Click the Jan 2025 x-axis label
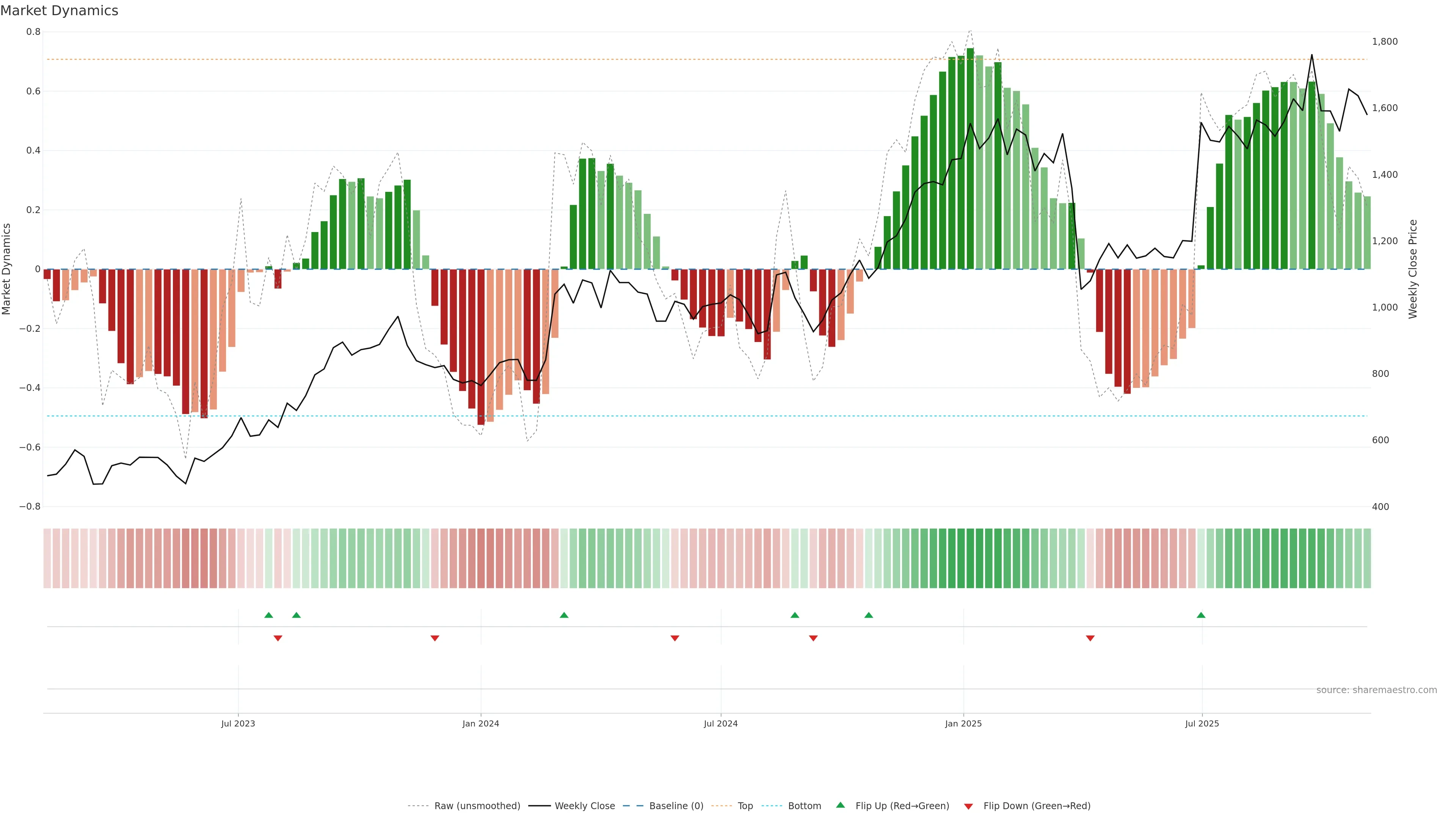 [963, 723]
